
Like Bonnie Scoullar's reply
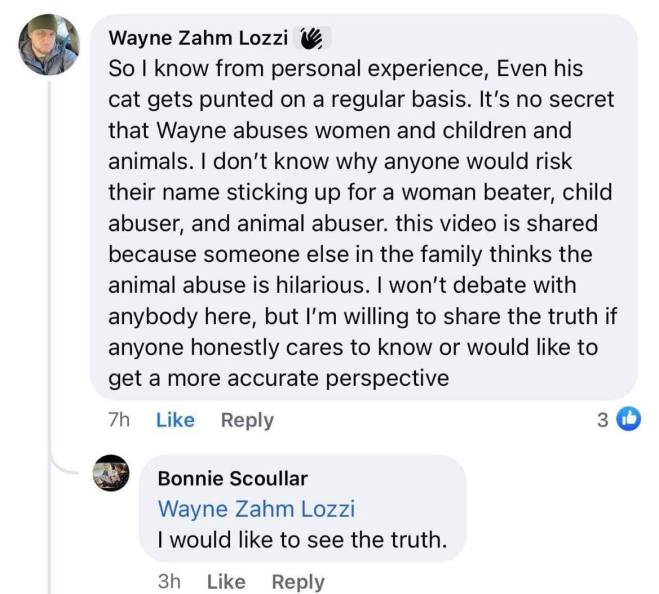pos(226,581)
